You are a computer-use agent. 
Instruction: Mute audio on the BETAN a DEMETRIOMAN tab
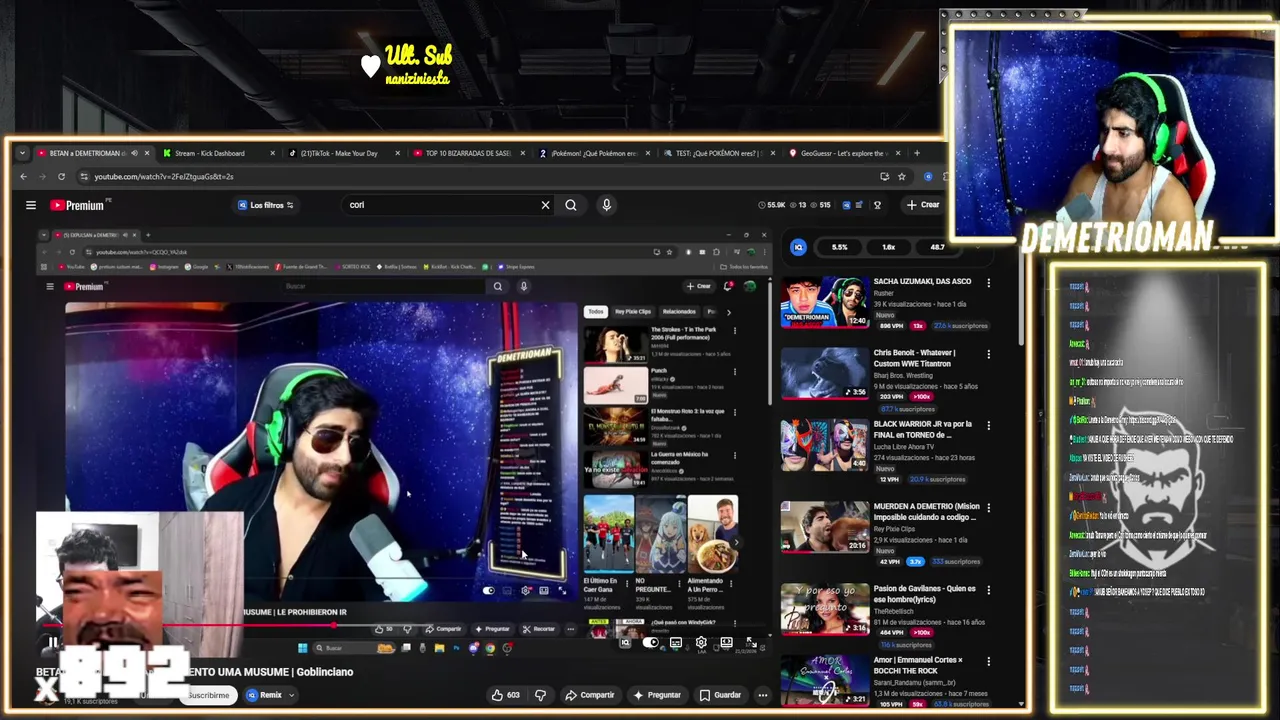point(134,153)
